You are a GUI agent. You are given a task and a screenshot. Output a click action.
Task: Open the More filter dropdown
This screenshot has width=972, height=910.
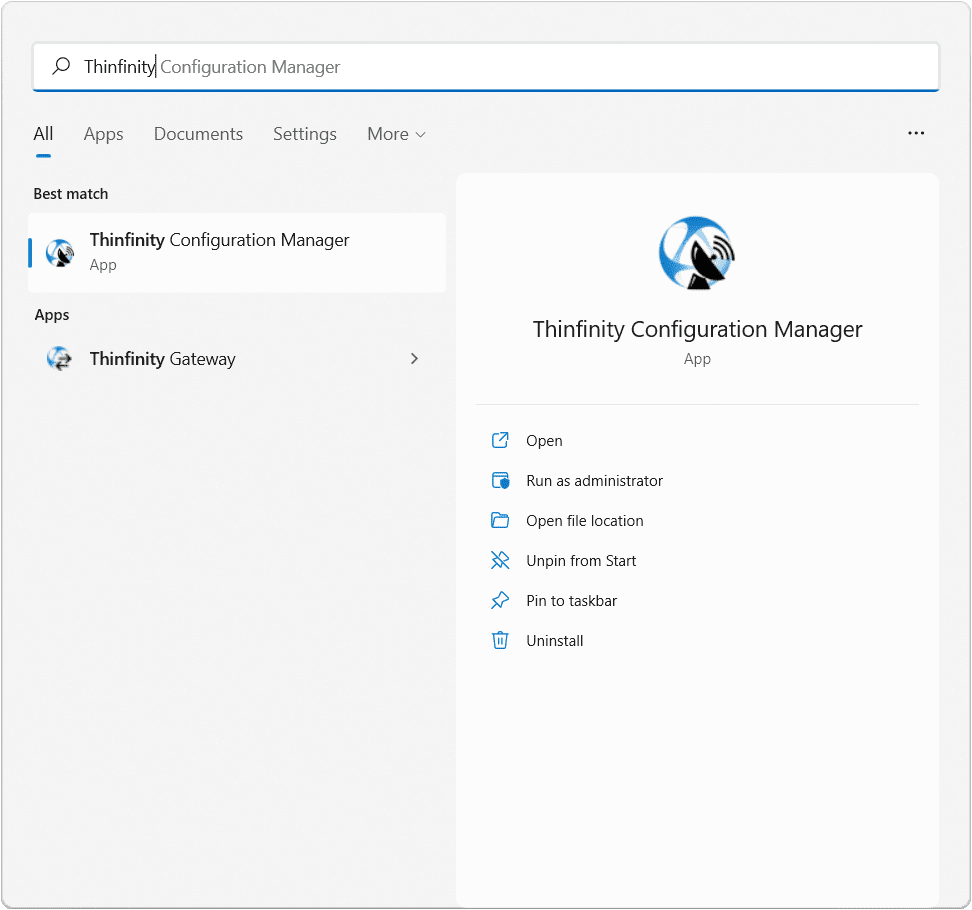(x=396, y=134)
